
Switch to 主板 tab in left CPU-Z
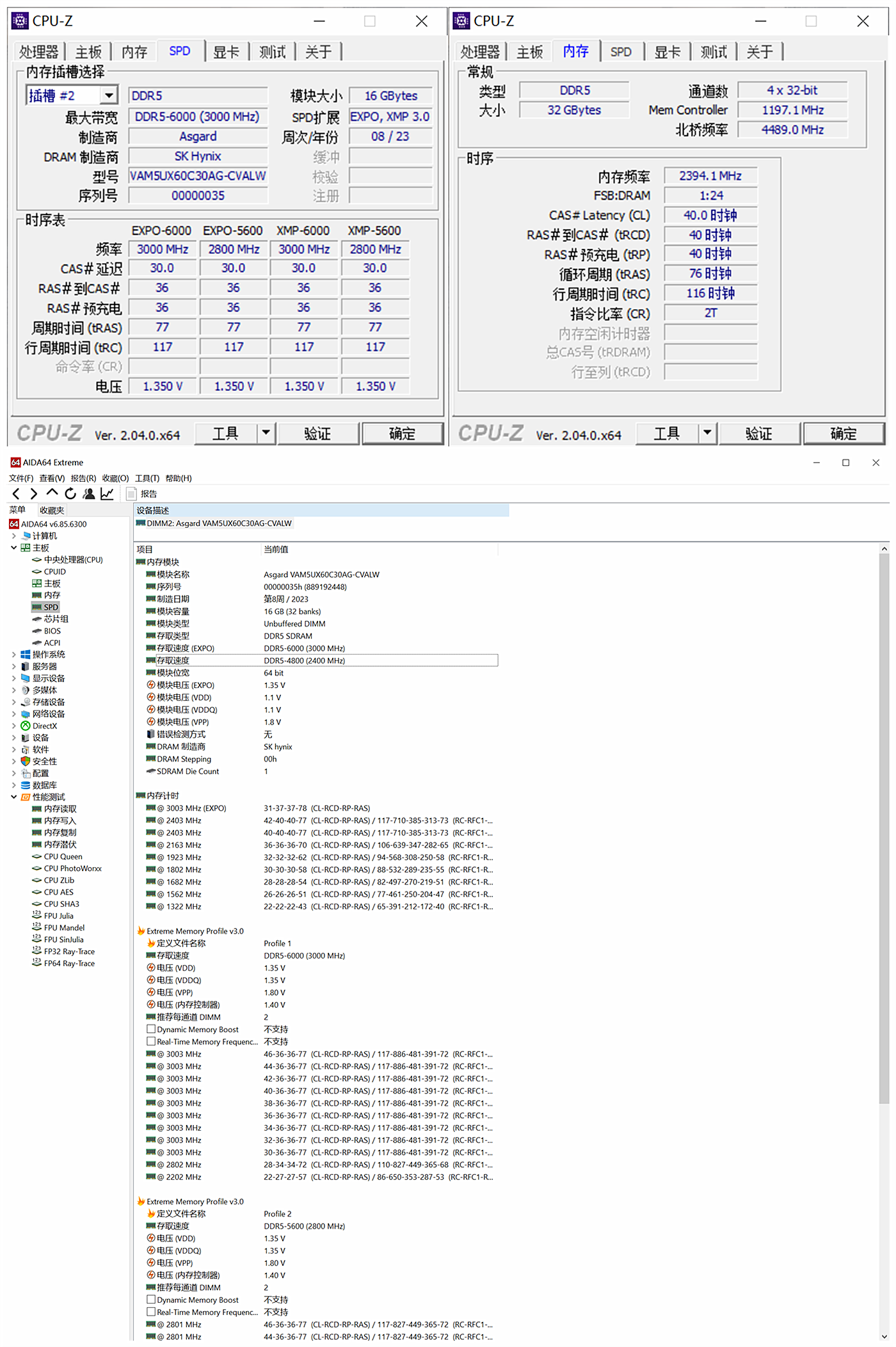pyautogui.click(x=88, y=52)
